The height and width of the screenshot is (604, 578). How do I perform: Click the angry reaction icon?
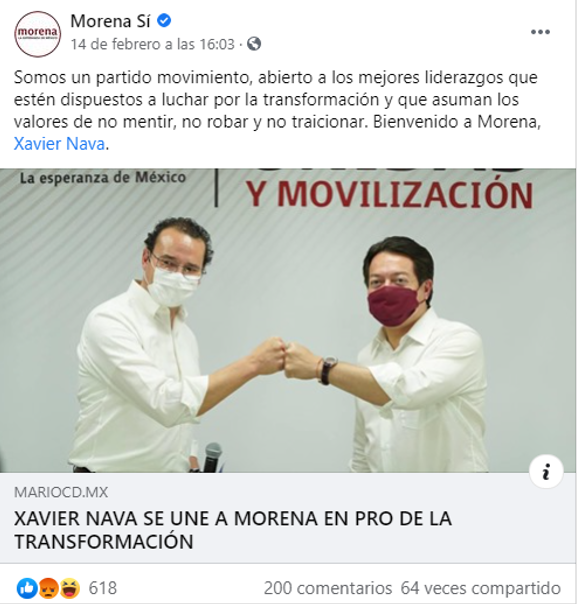point(48,588)
